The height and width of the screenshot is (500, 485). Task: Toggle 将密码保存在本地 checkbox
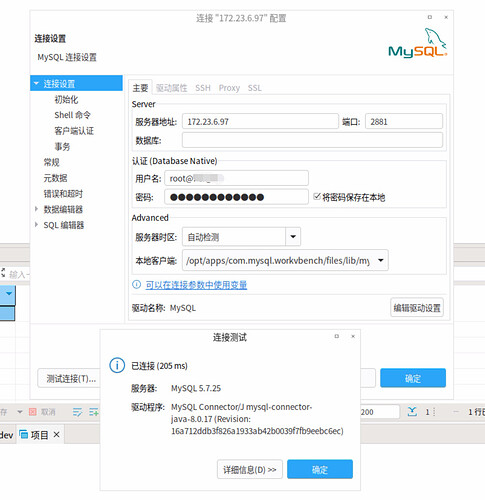point(317,196)
